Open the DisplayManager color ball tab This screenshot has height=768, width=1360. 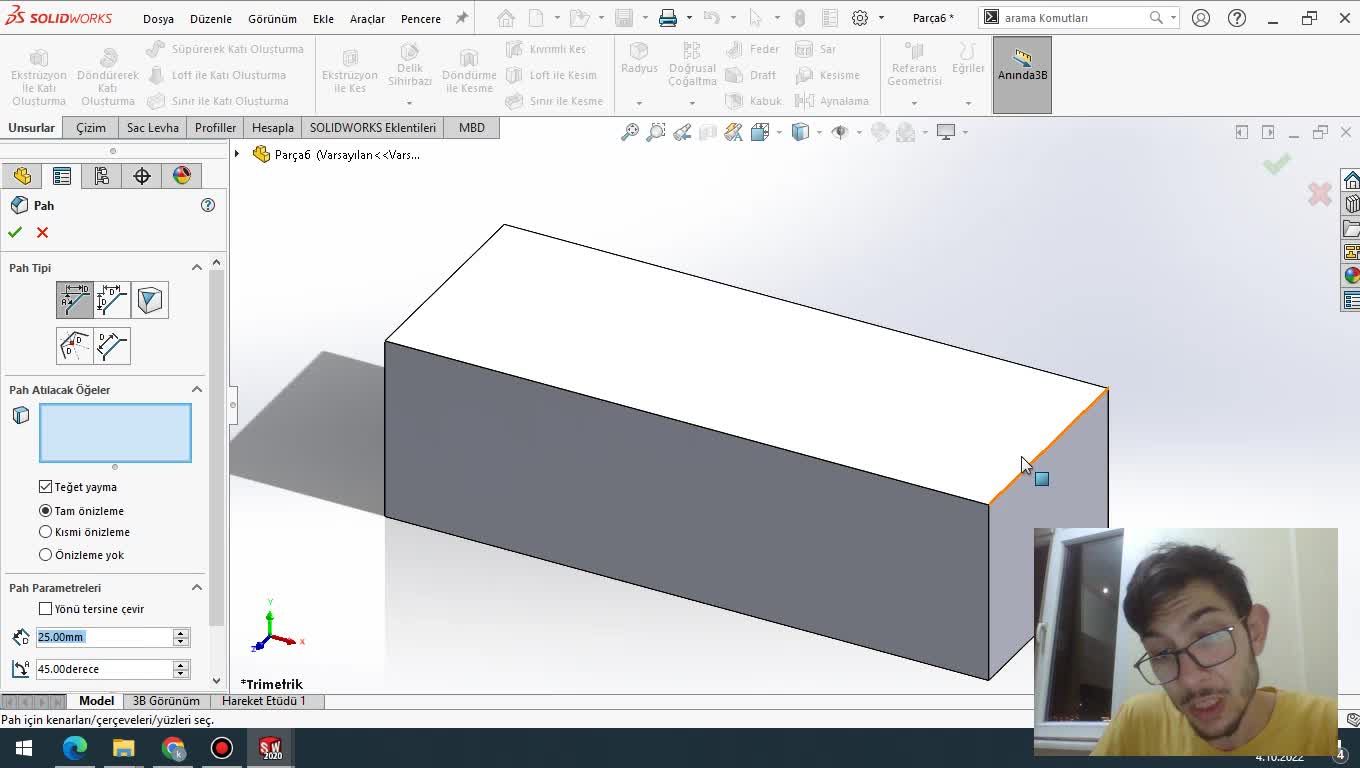pyautogui.click(x=182, y=176)
